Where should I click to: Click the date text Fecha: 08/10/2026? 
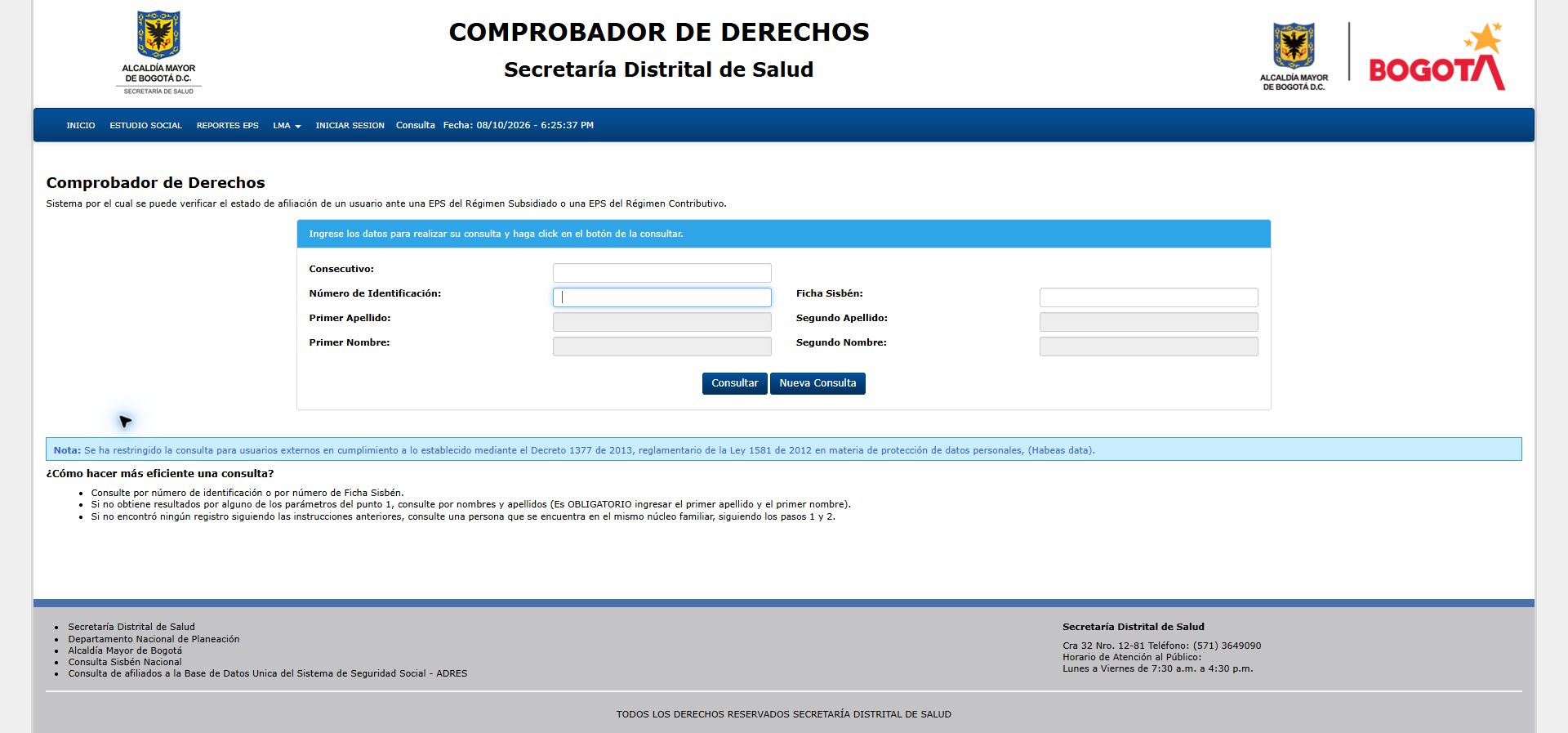click(519, 126)
